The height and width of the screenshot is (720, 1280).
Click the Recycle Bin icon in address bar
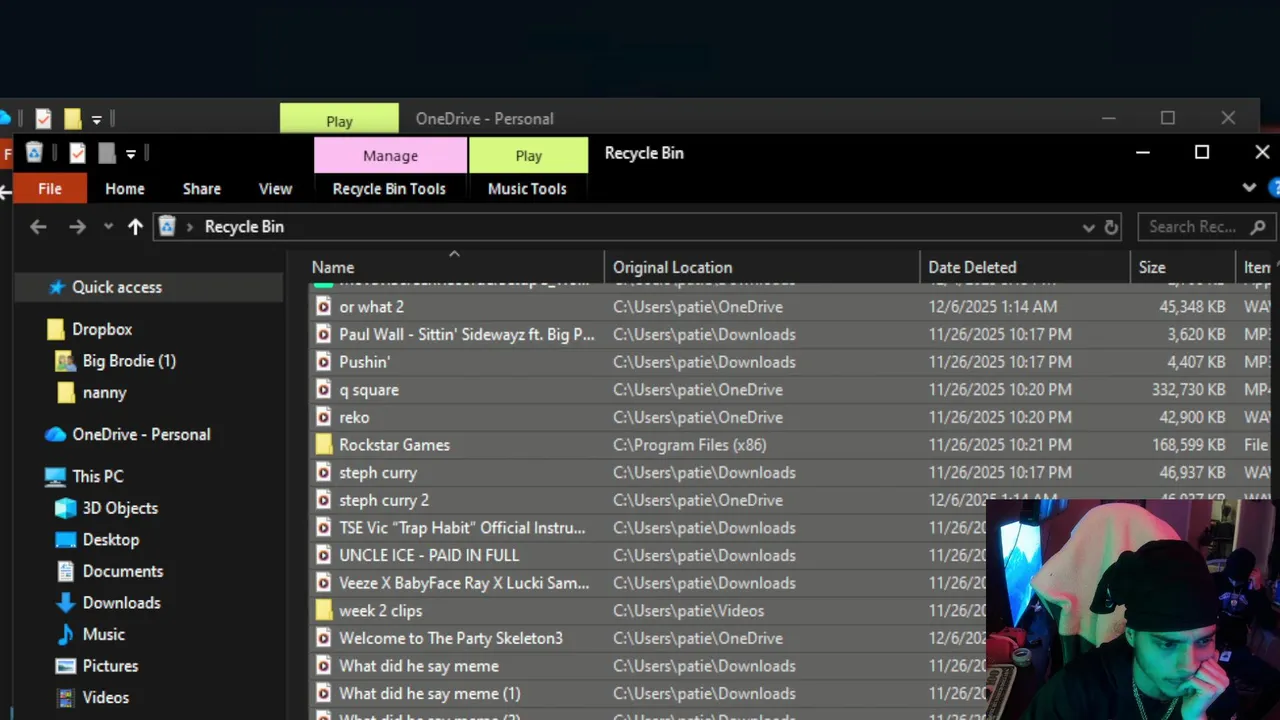167,227
